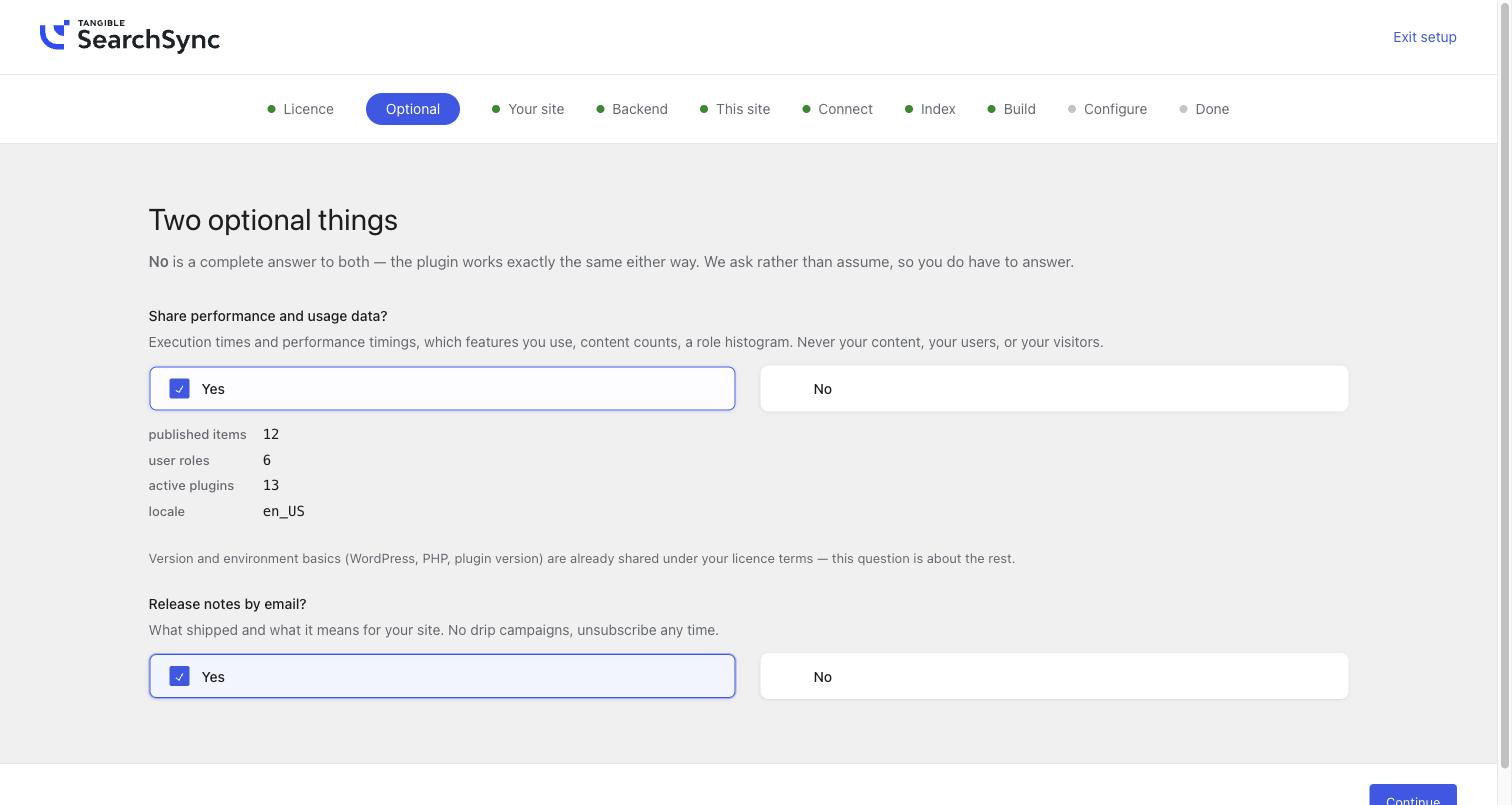Click the locale value en_US
Image resolution: width=1512 pixels, height=805 pixels.
click(284, 511)
